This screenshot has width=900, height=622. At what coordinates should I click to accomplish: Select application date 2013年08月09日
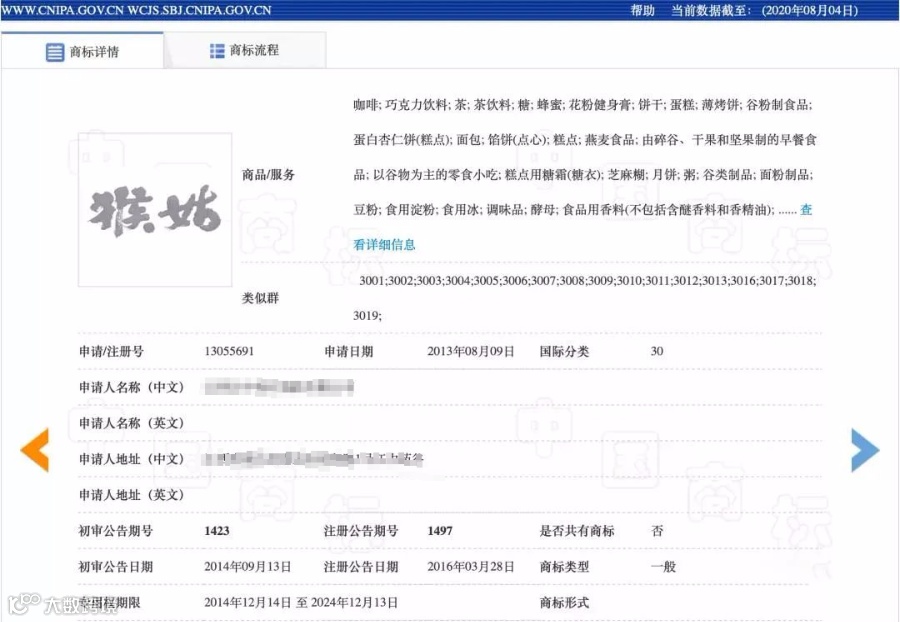[x=471, y=351]
